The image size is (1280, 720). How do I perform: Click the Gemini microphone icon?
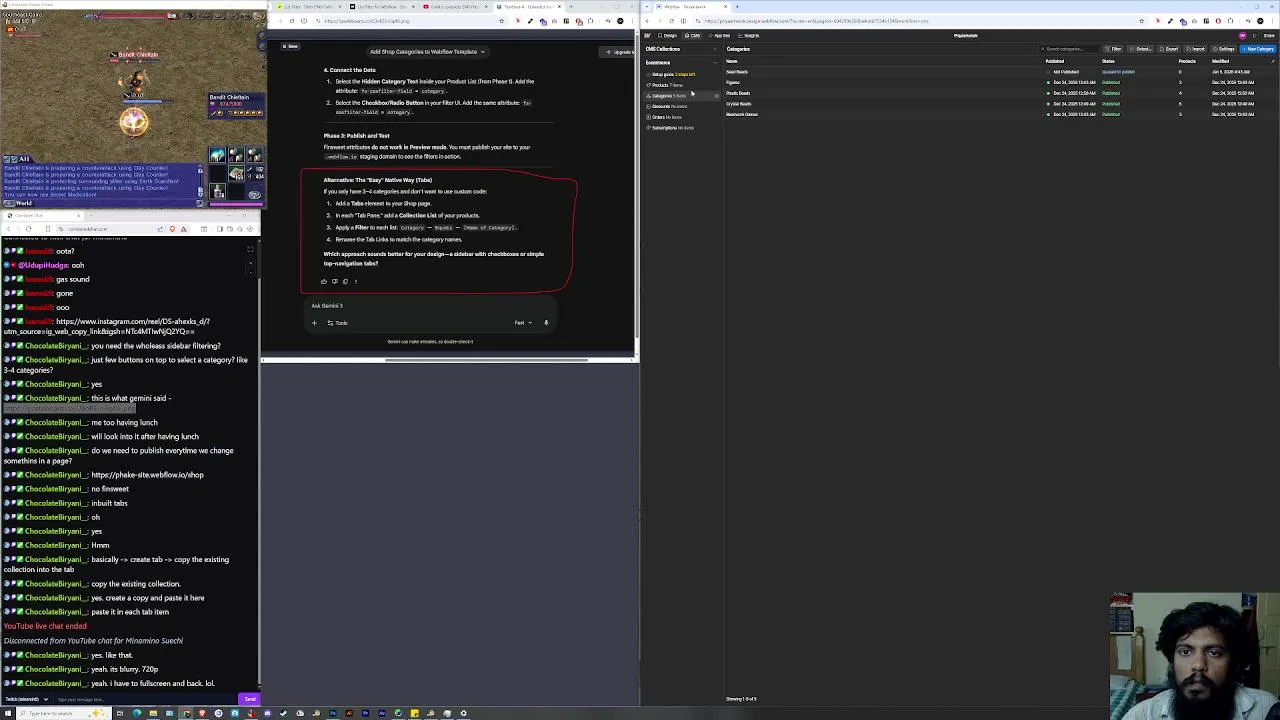(546, 323)
